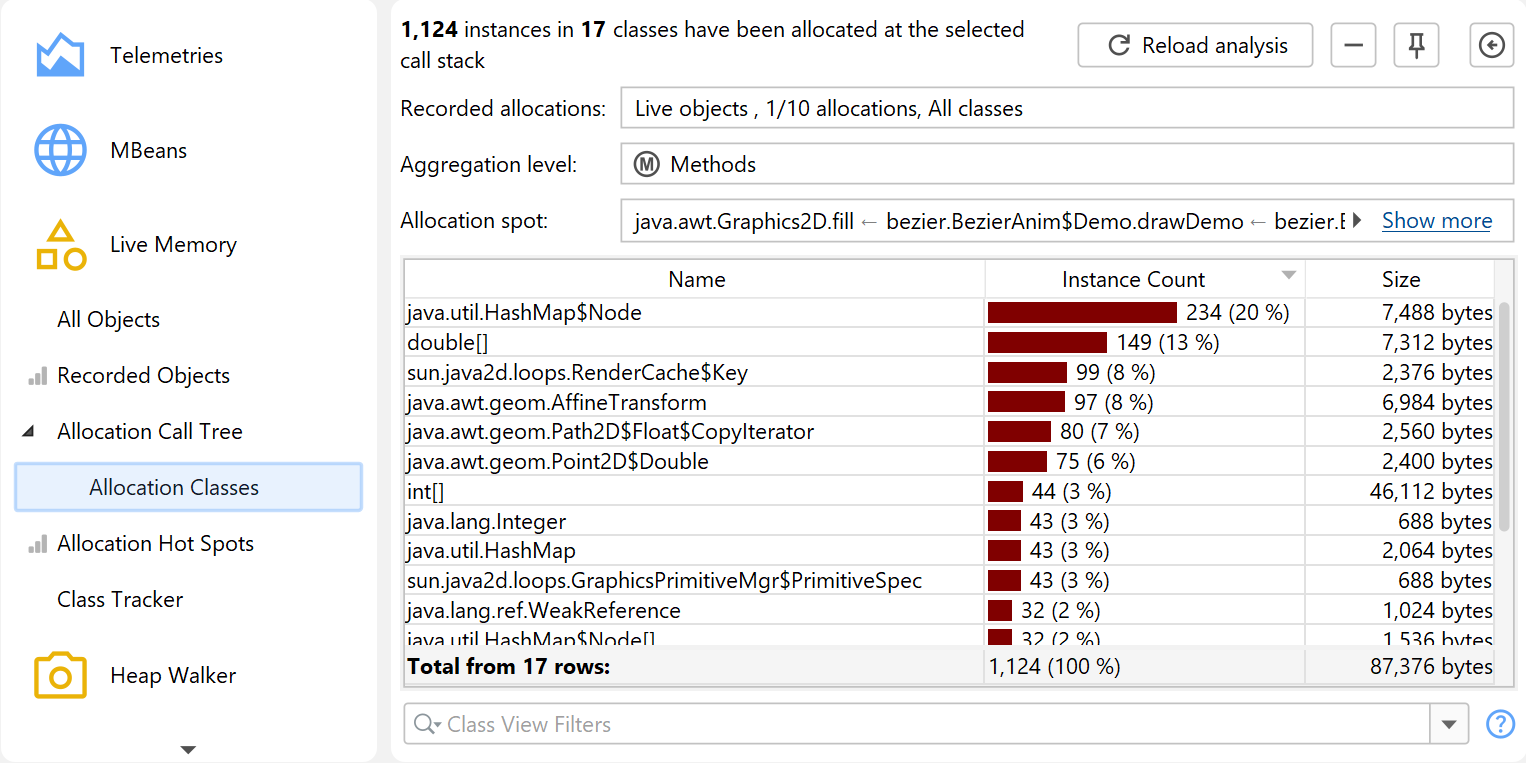This screenshot has height=763, width=1526.
Task: Open the Telemetries section icon
Action: coord(60,56)
